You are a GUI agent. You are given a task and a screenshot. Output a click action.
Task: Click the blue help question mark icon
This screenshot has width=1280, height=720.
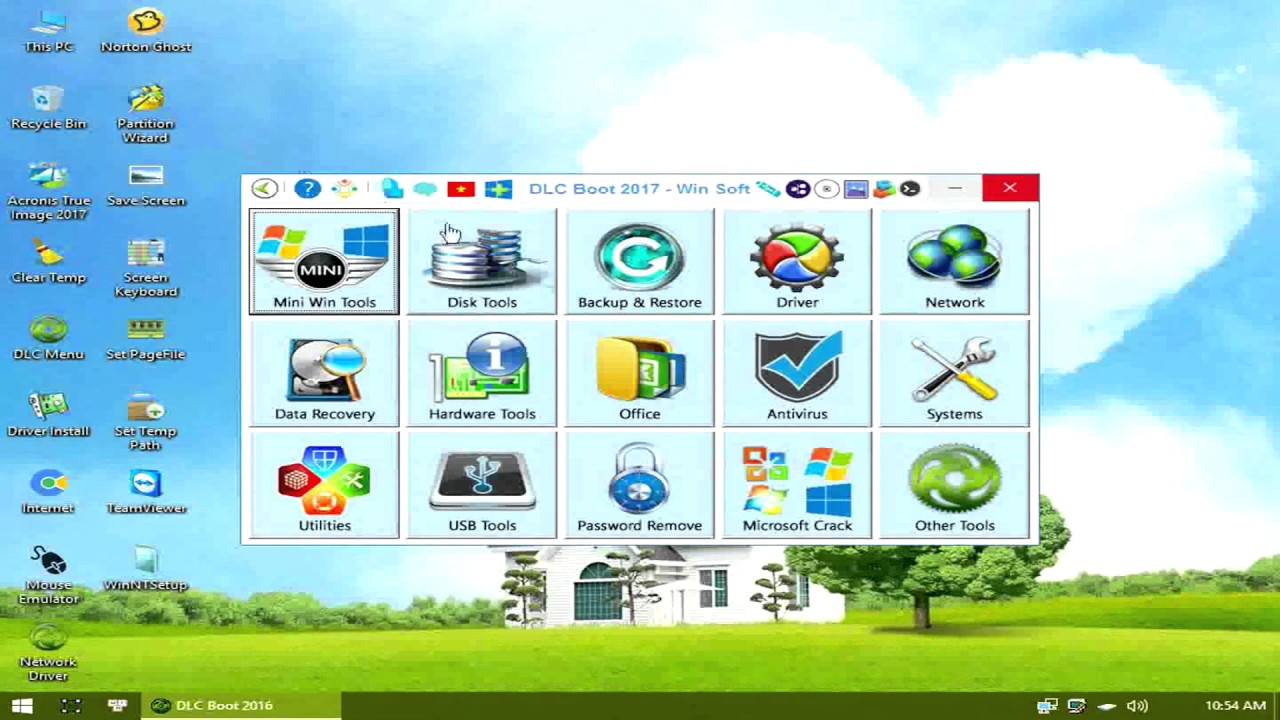[307, 188]
